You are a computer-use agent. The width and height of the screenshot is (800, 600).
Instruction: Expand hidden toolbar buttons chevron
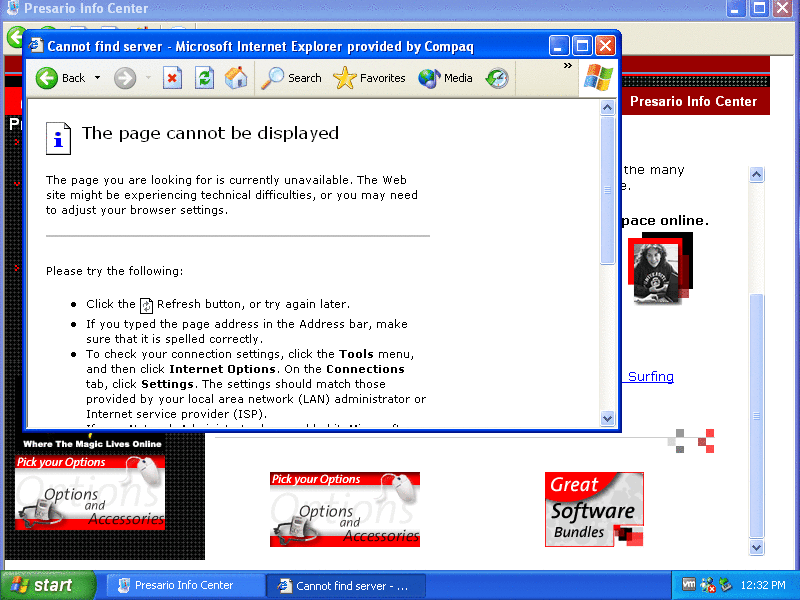point(567,66)
